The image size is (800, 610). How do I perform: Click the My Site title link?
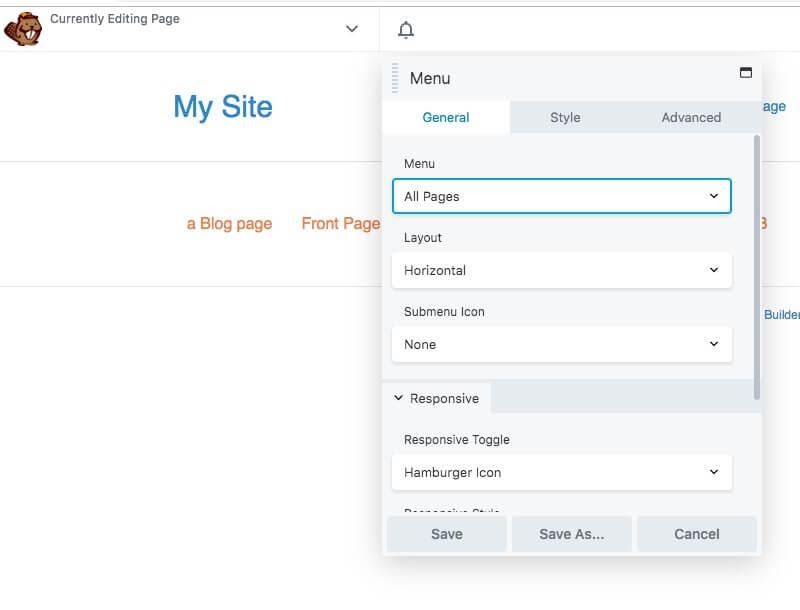click(x=223, y=107)
